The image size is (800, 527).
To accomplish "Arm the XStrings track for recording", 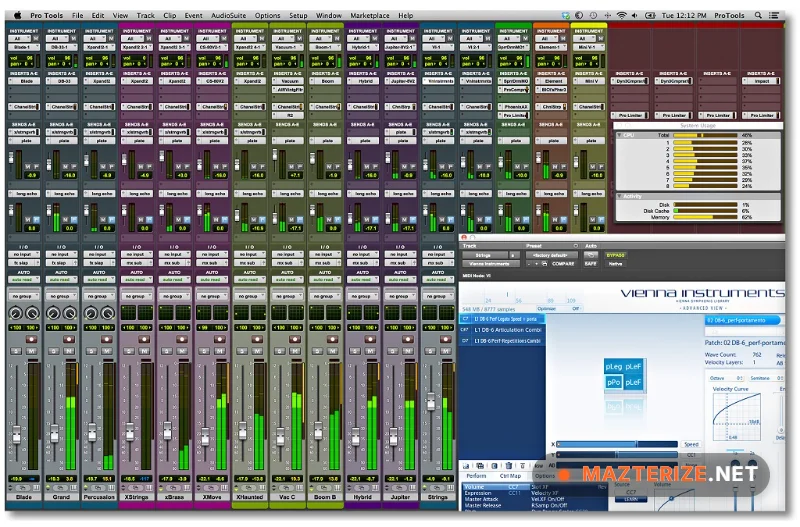I will [x=144, y=339].
